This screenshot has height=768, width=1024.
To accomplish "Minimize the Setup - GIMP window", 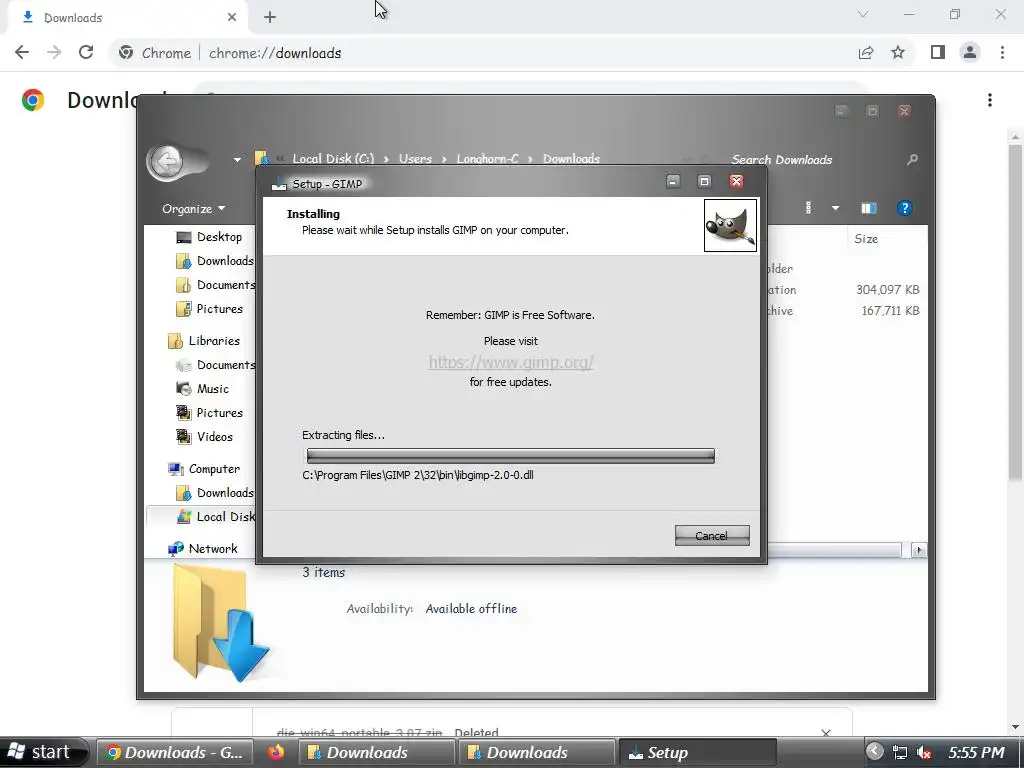I will coord(673,182).
